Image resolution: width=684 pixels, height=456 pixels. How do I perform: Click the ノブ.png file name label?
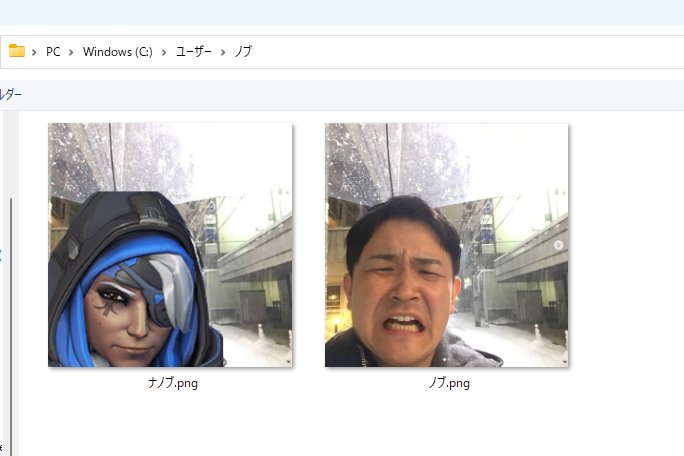click(449, 383)
